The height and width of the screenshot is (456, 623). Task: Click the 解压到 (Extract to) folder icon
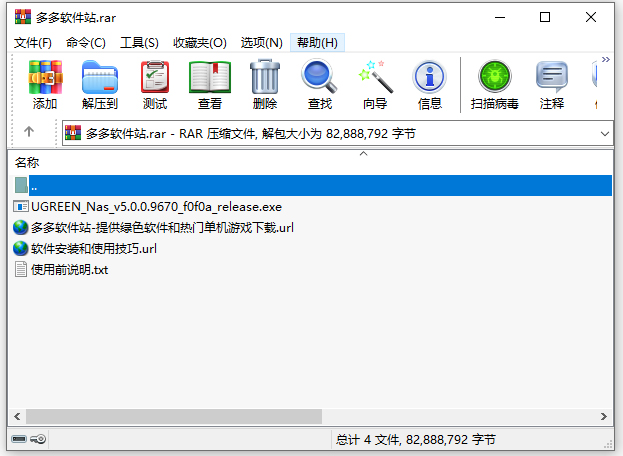tap(100, 77)
